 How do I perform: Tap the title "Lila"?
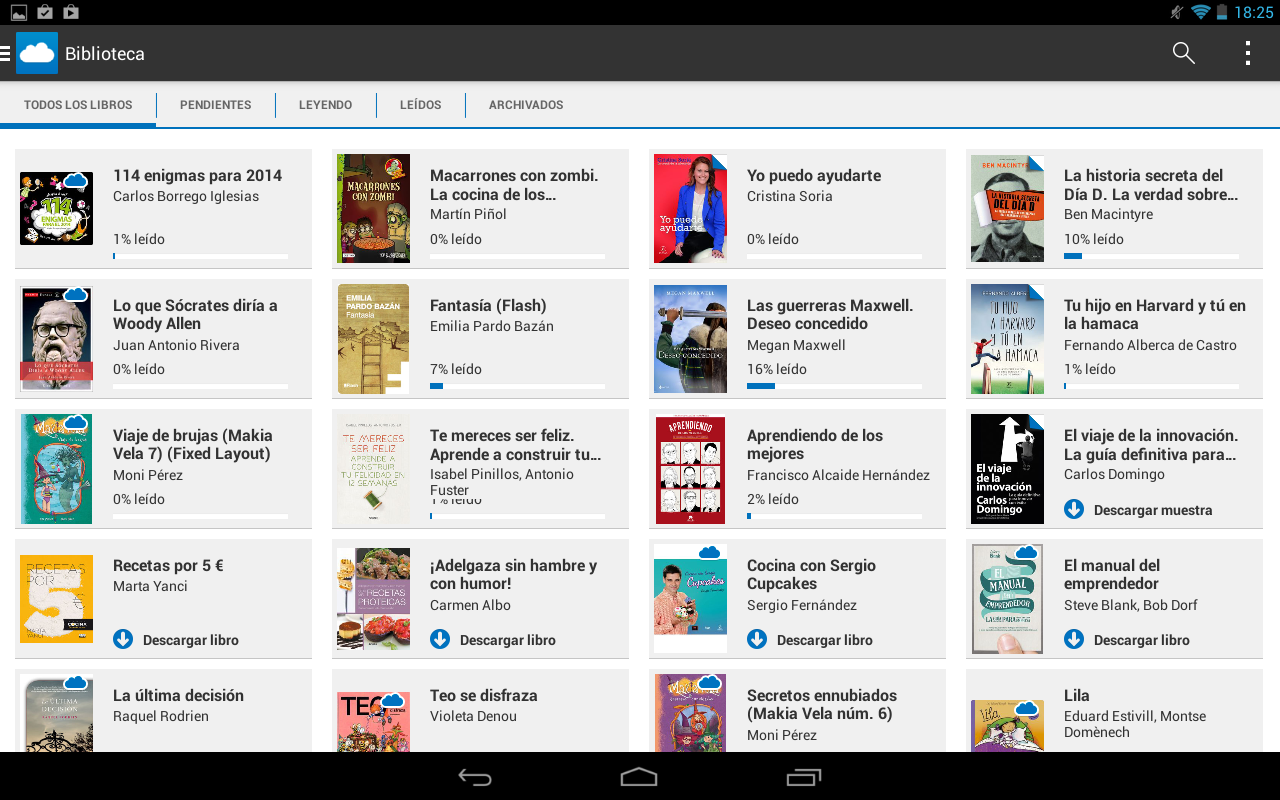pyautogui.click(x=1077, y=695)
